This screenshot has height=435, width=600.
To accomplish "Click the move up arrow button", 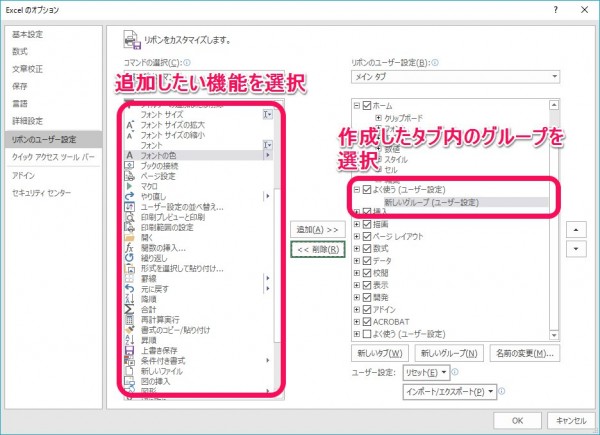I will pyautogui.click(x=576, y=230).
